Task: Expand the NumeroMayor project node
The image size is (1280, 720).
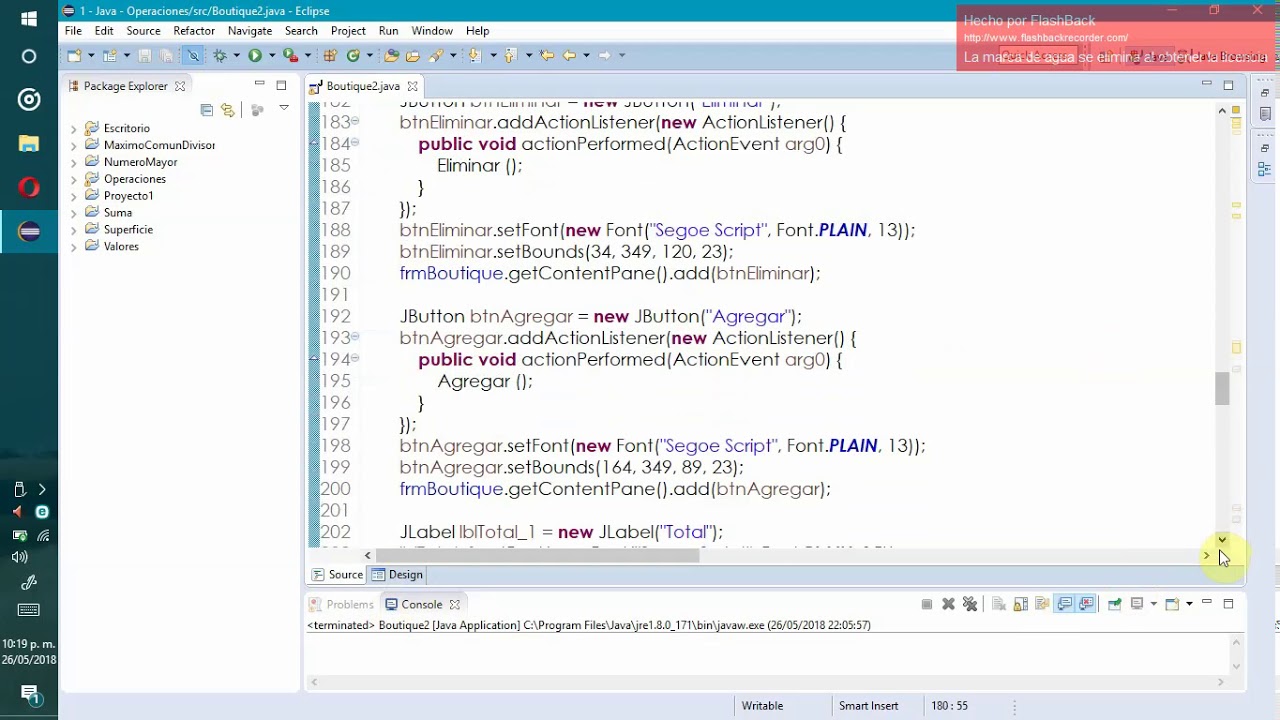Action: [73, 163]
